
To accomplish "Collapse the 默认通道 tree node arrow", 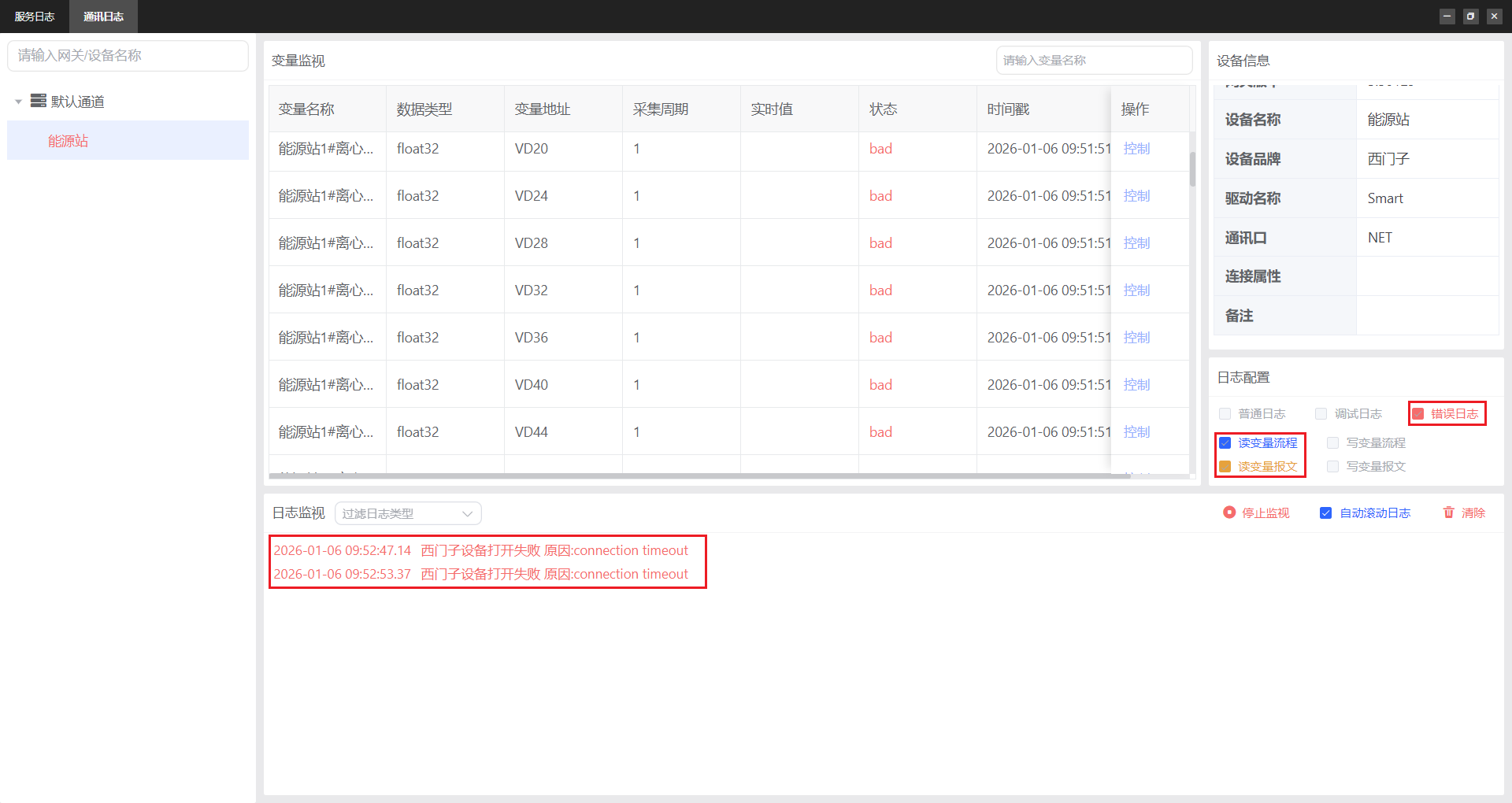I will tap(18, 102).
